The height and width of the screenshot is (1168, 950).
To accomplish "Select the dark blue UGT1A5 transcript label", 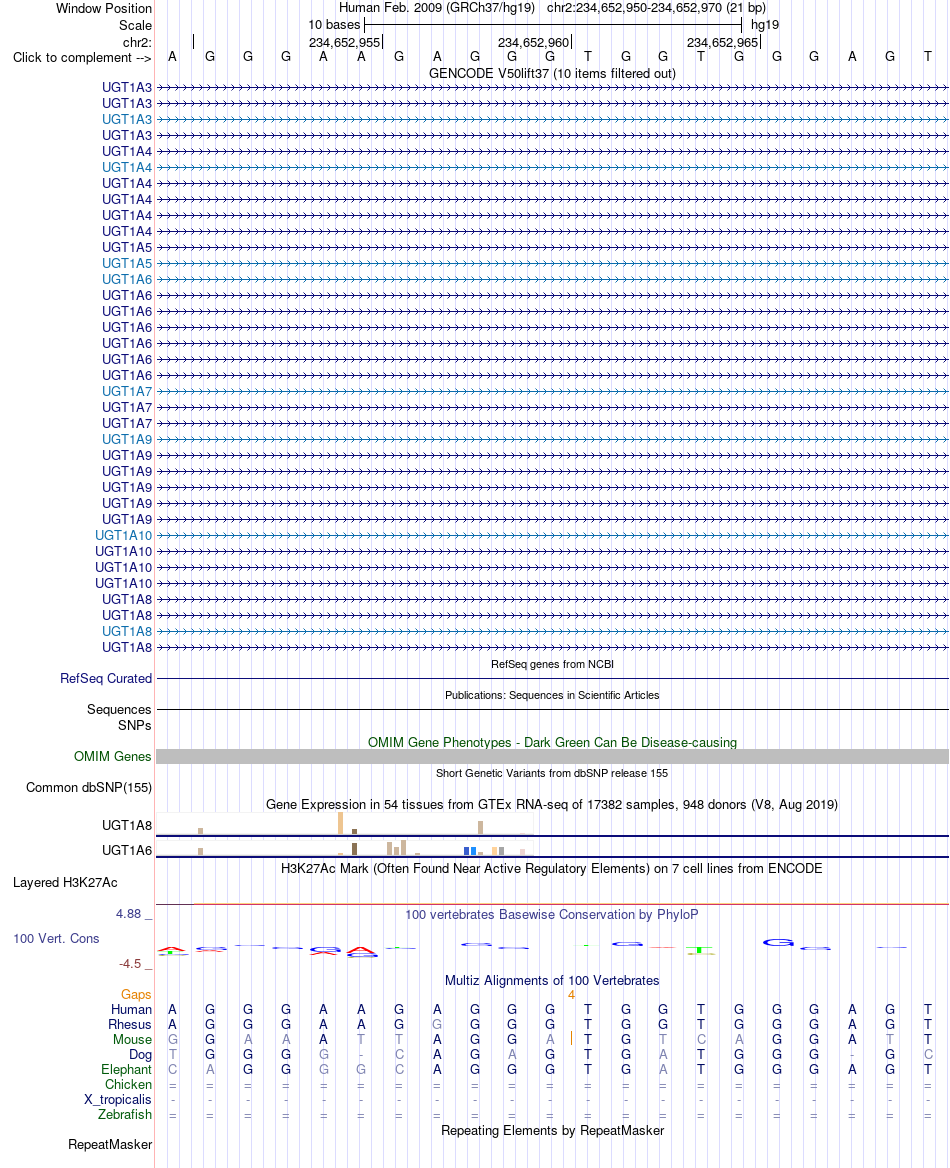I will pyautogui.click(x=127, y=247).
